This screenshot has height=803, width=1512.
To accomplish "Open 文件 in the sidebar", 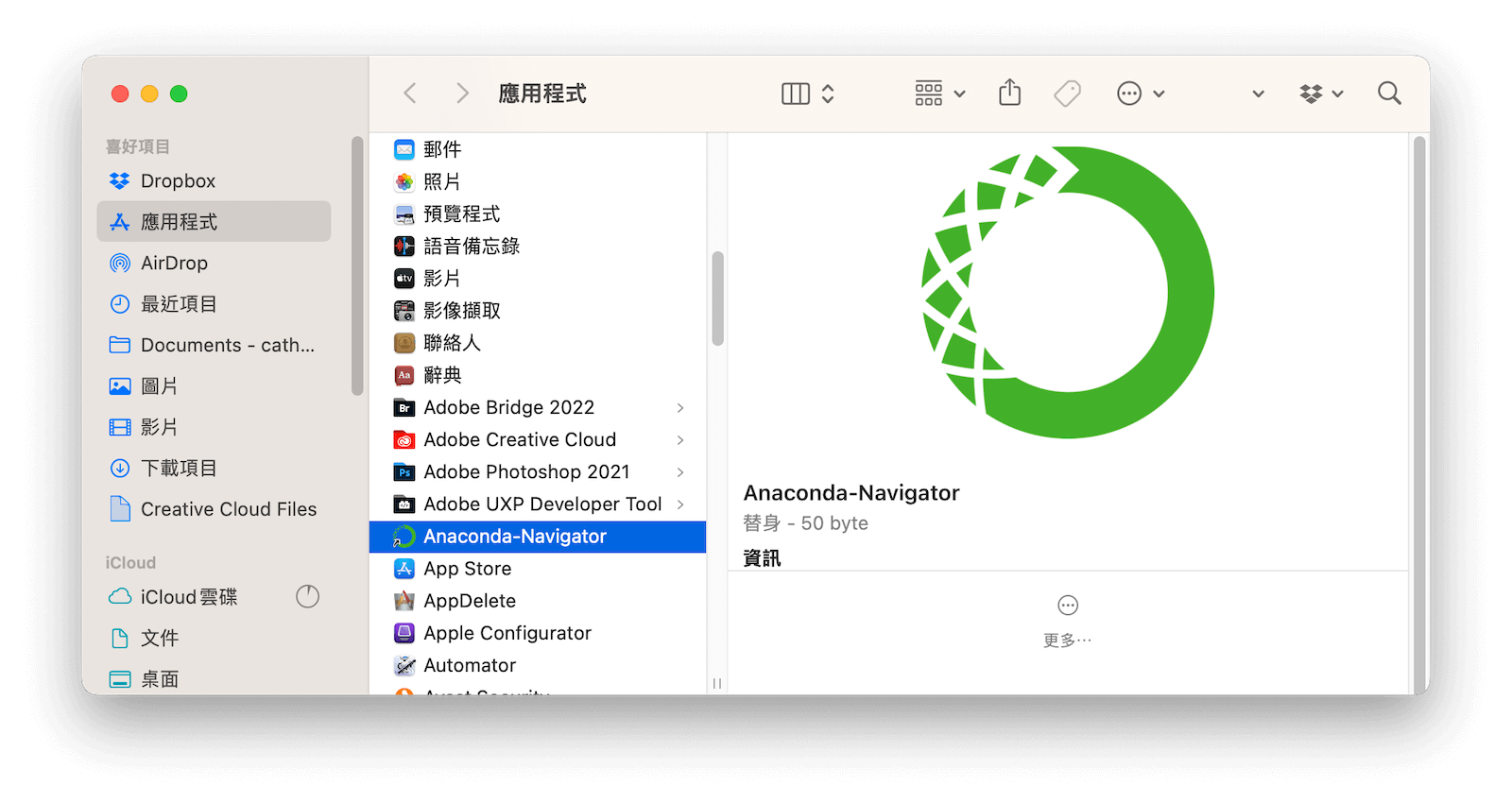I will pyautogui.click(x=214, y=638).
